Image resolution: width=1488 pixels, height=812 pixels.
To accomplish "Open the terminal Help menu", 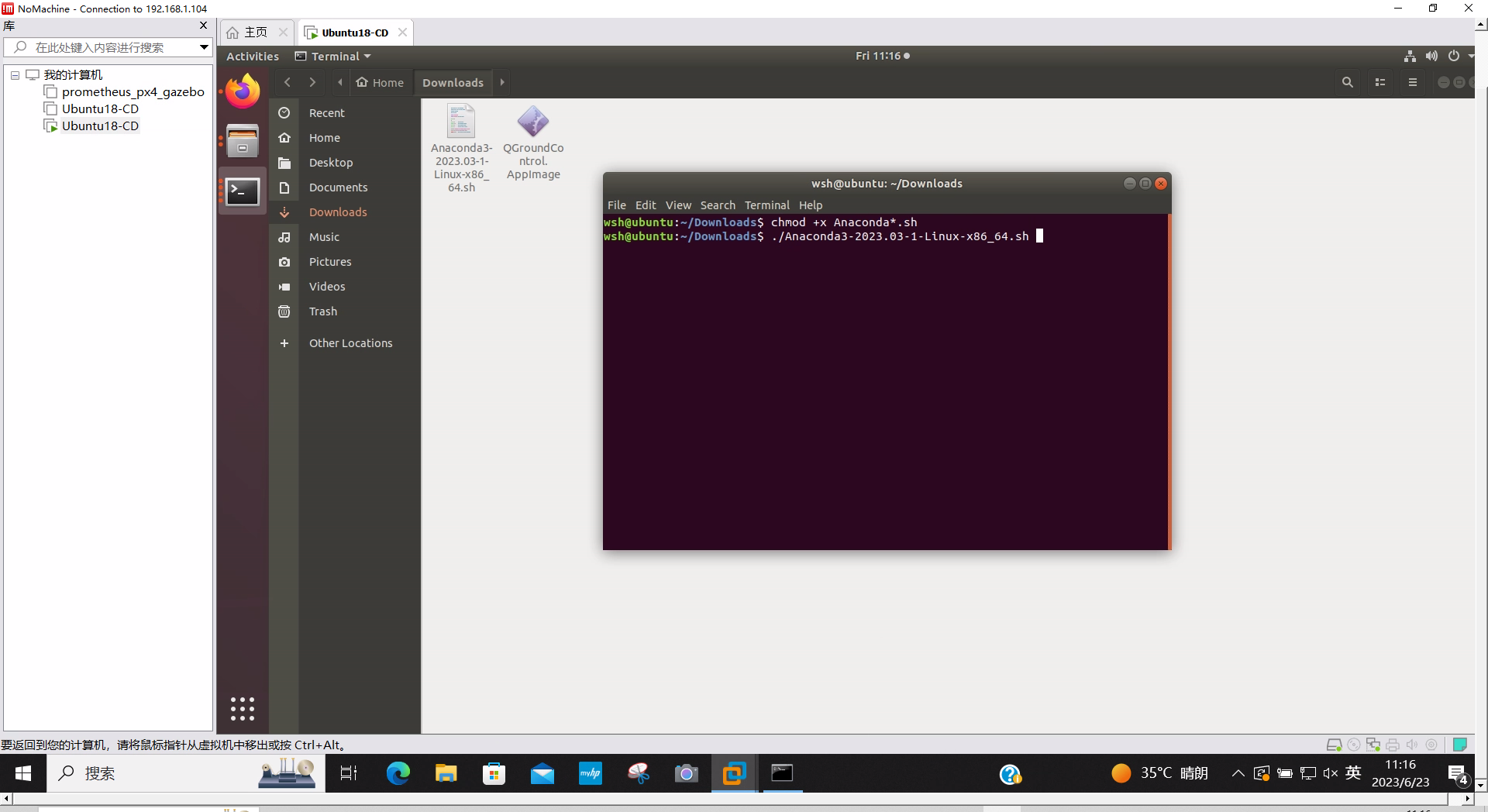I will [811, 205].
